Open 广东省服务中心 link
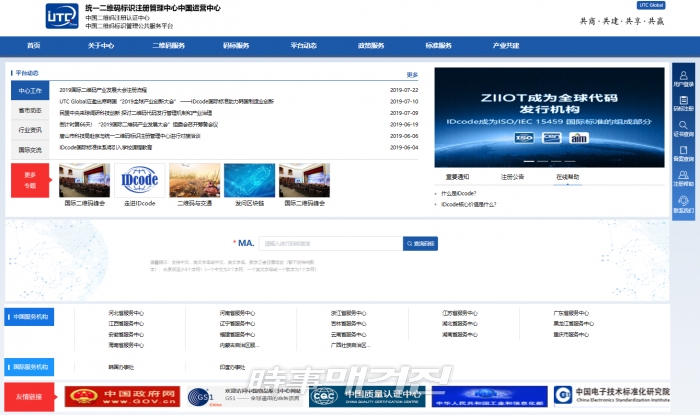The image size is (700, 415). 571,313
